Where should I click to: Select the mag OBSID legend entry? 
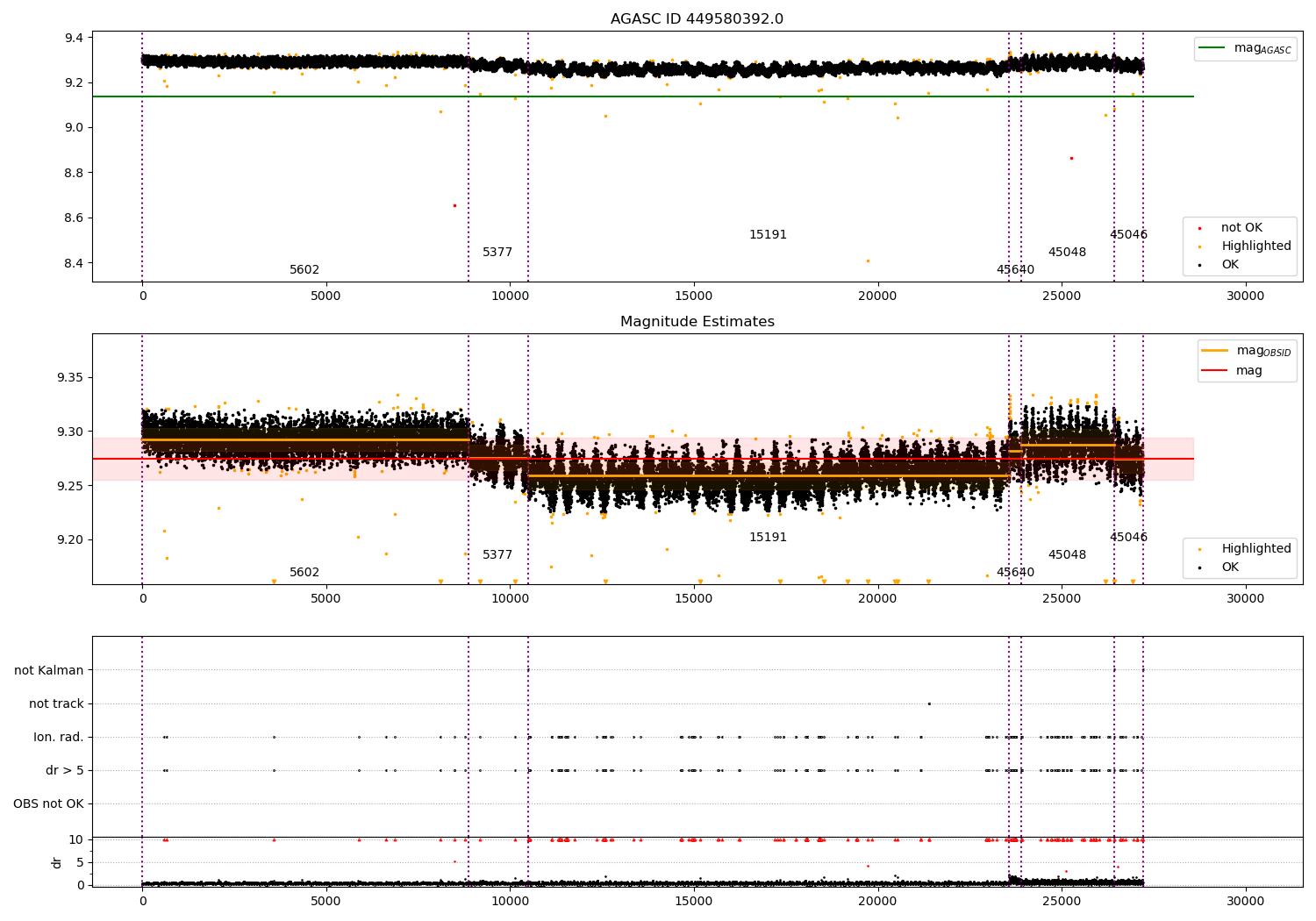(x=1246, y=351)
